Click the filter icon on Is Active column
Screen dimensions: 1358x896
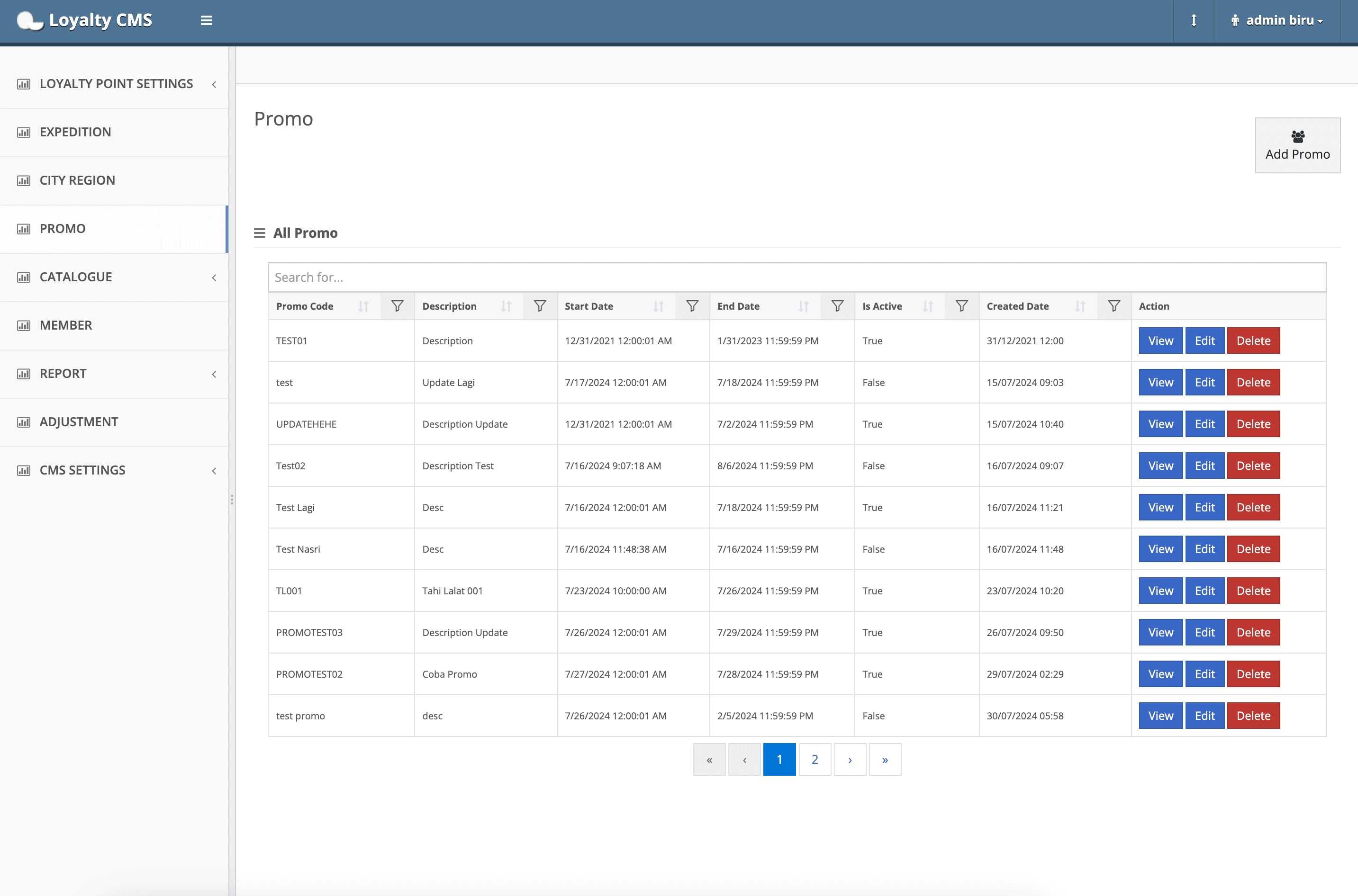tap(963, 305)
